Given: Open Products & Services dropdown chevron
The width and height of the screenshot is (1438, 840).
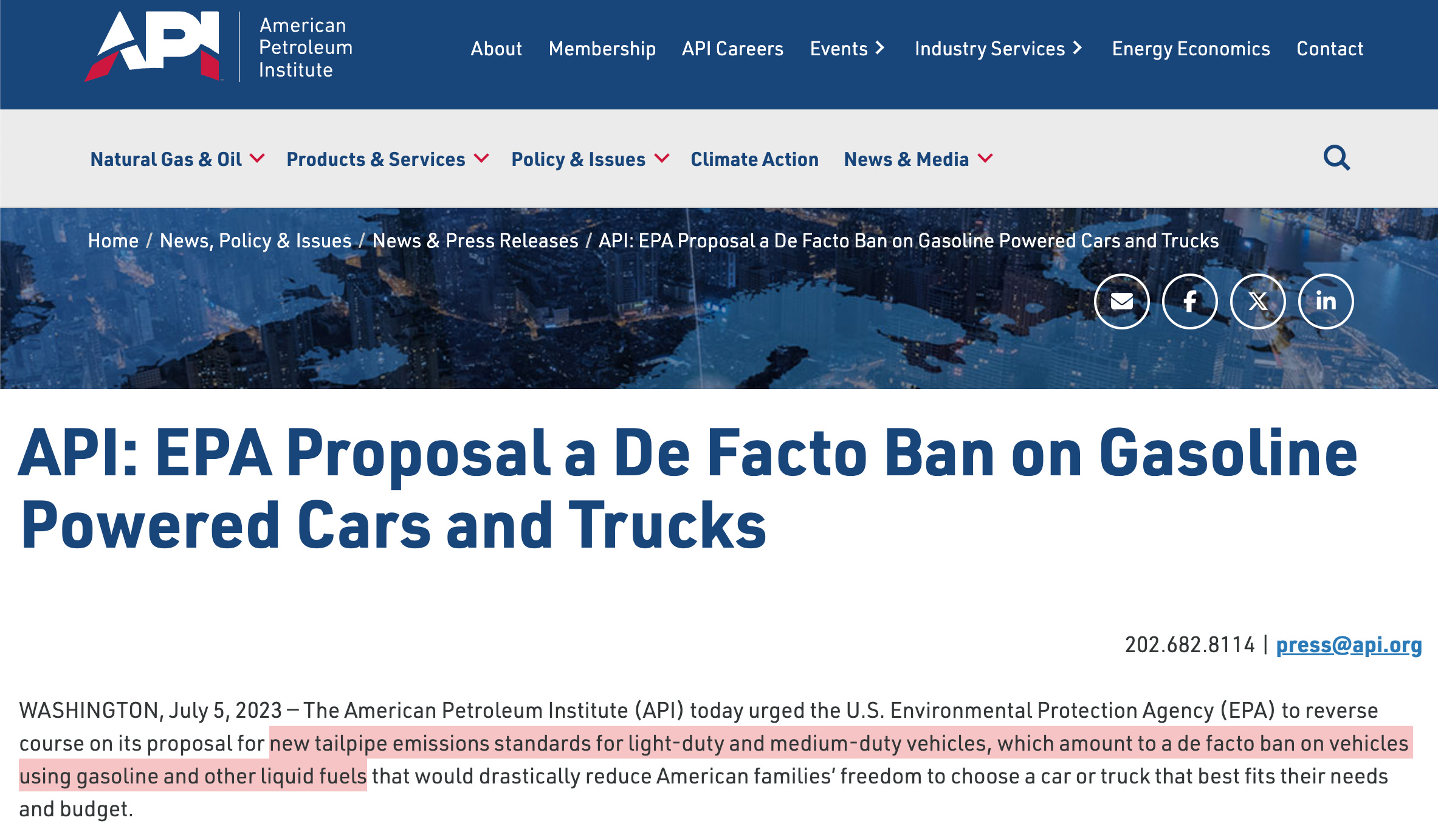Looking at the screenshot, I should click(481, 159).
